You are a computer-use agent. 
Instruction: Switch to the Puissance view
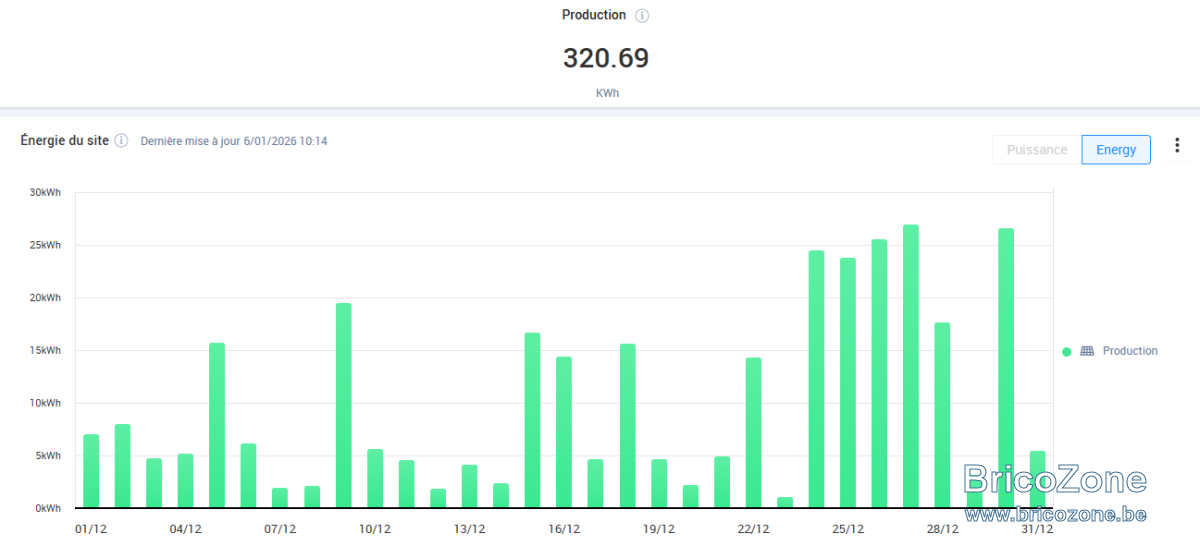(1037, 150)
